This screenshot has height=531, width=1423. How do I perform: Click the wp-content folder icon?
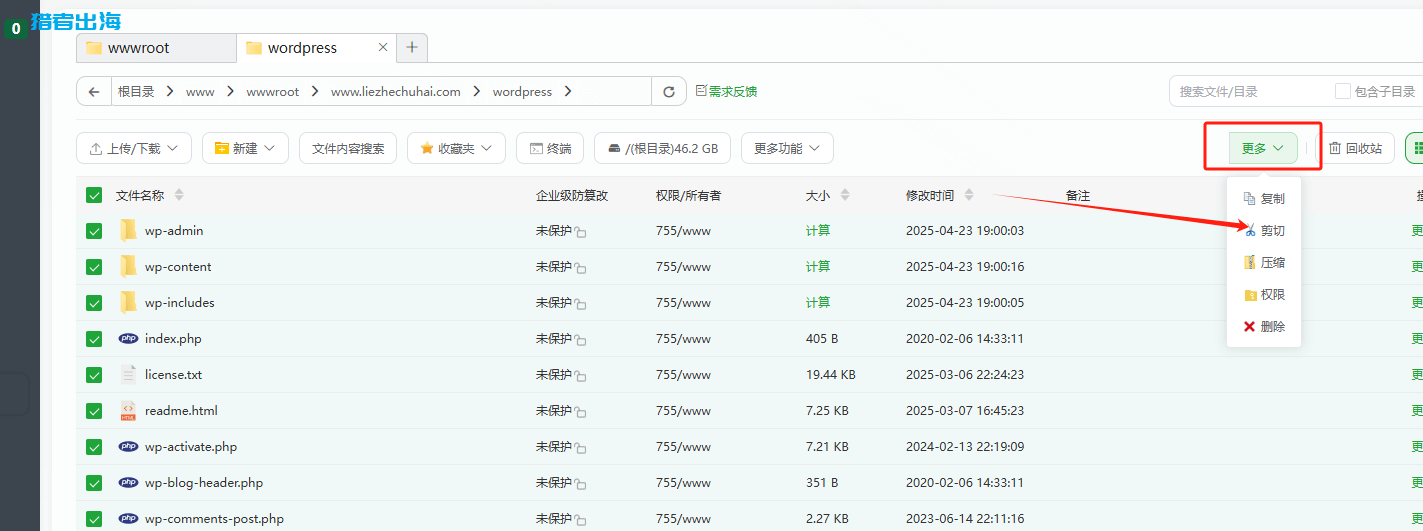click(128, 267)
